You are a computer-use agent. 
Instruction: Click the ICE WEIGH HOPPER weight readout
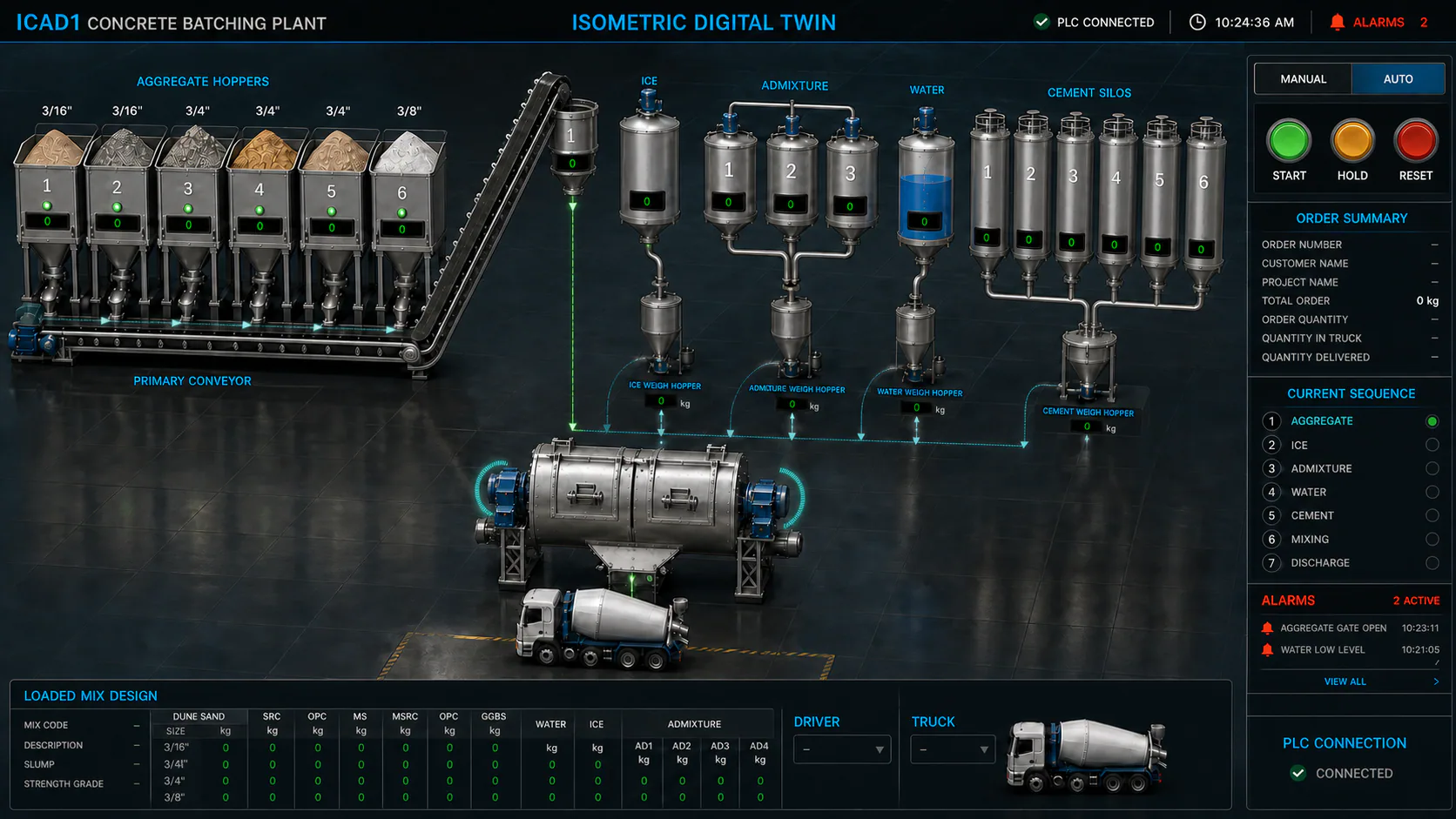661,401
